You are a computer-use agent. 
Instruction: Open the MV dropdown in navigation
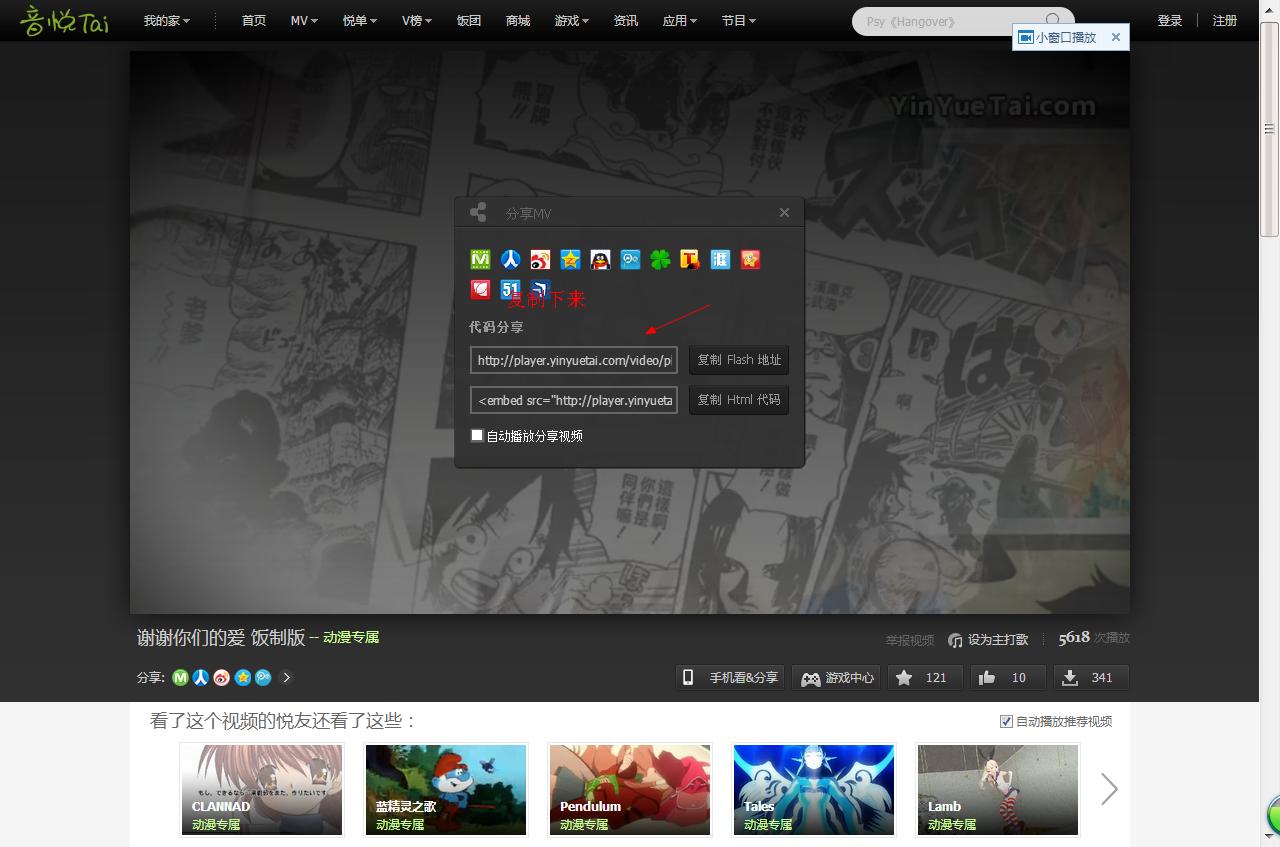[304, 20]
